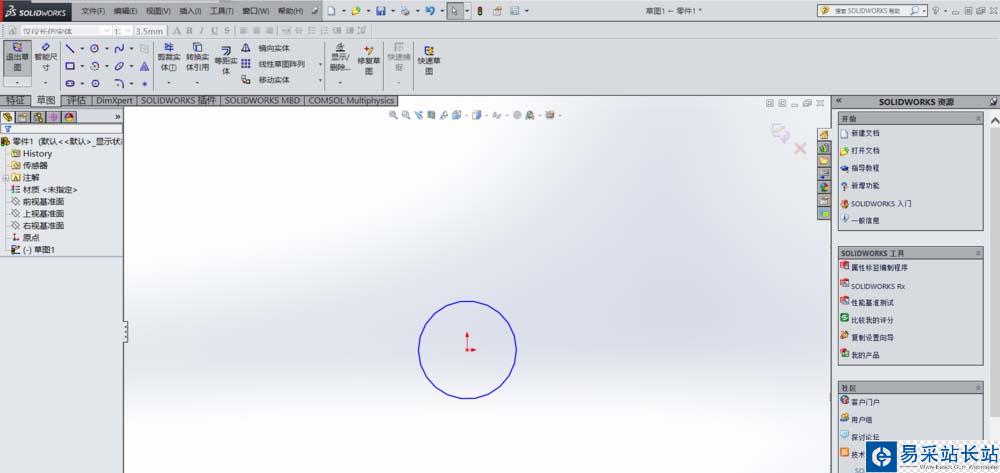Click 打开文档 link in resources pane
The width and height of the screenshot is (1000, 473).
865,151
